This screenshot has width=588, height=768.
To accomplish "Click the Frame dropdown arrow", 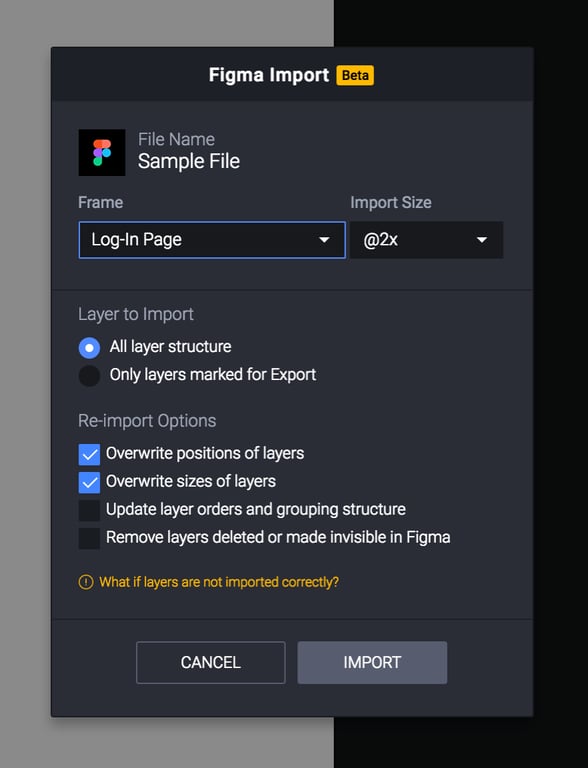I will [x=324, y=240].
